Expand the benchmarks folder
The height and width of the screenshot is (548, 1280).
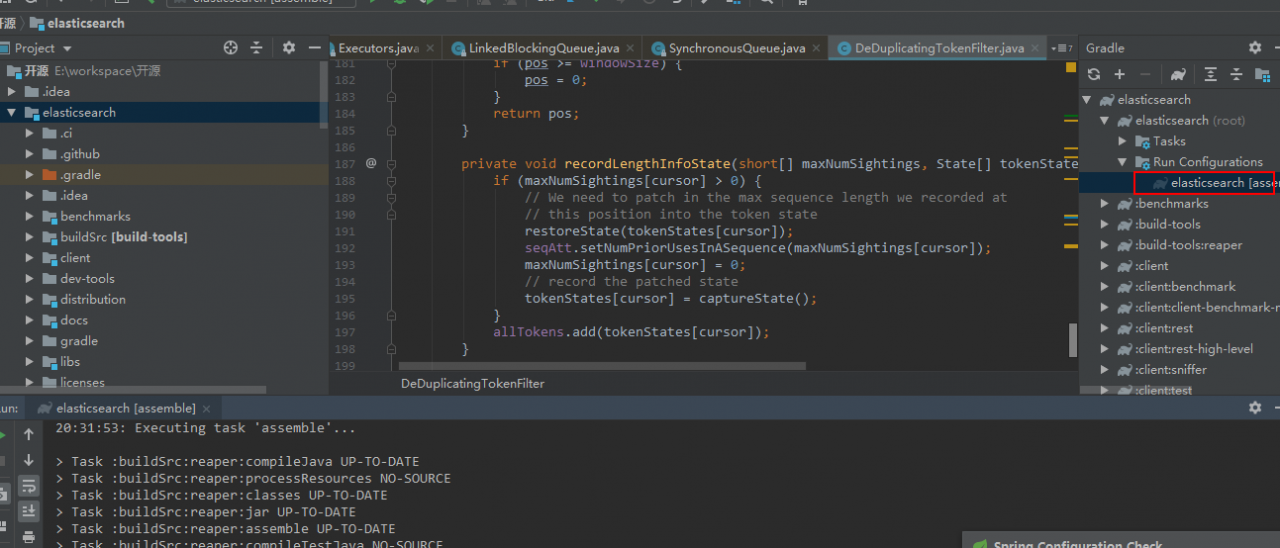click(x=30, y=217)
